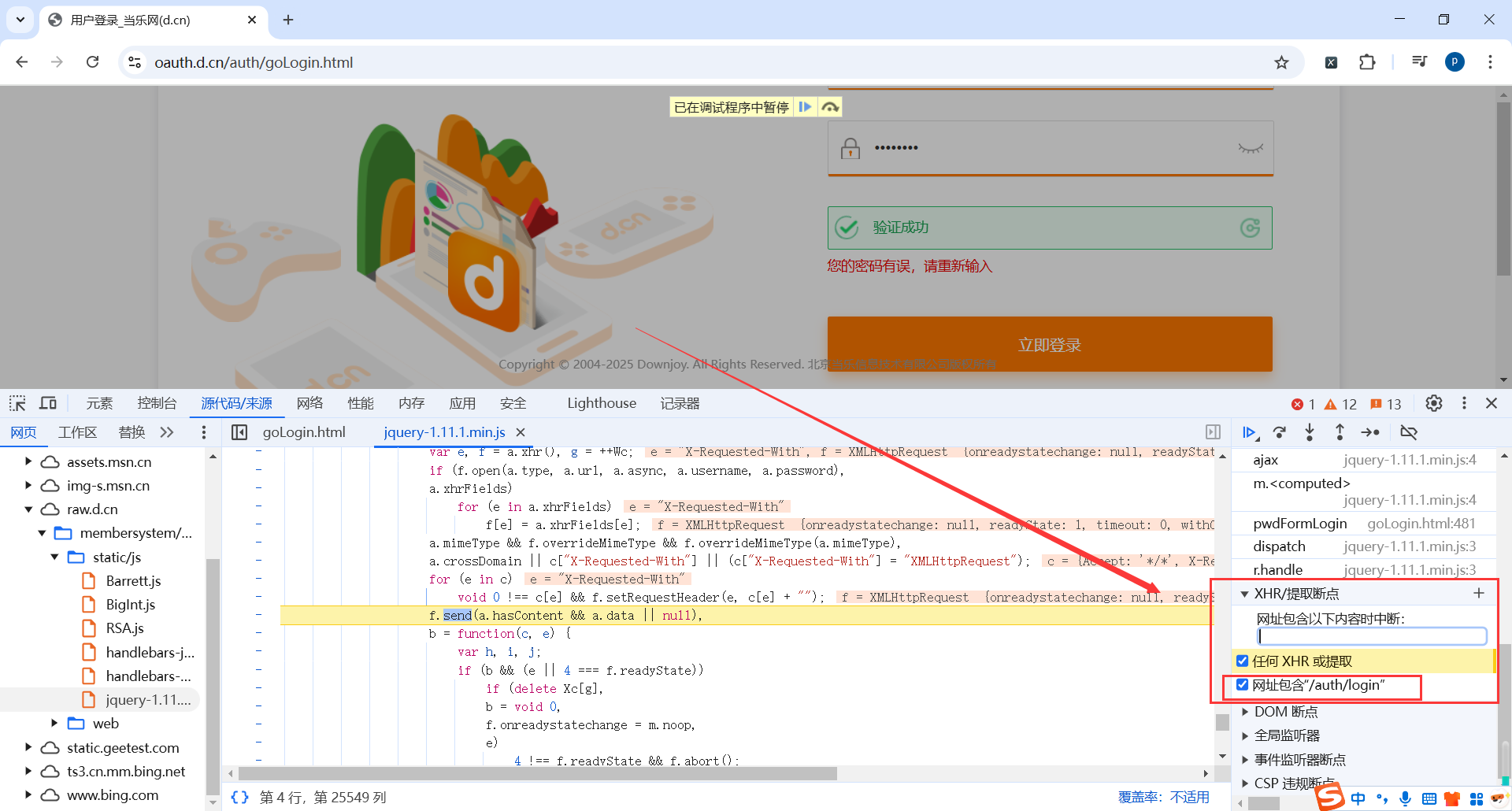The height and width of the screenshot is (811, 1512).
Task: Resume script execution in debugger toolbar
Action: (x=1250, y=432)
